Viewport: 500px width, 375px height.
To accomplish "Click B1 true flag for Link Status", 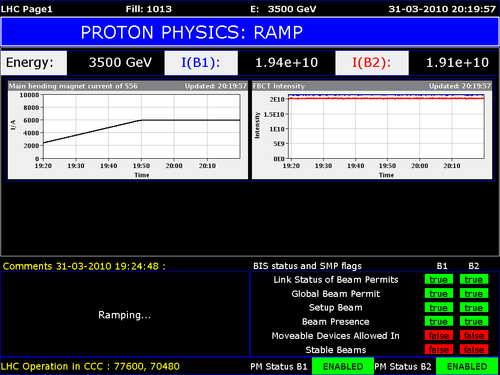I will [439, 279].
